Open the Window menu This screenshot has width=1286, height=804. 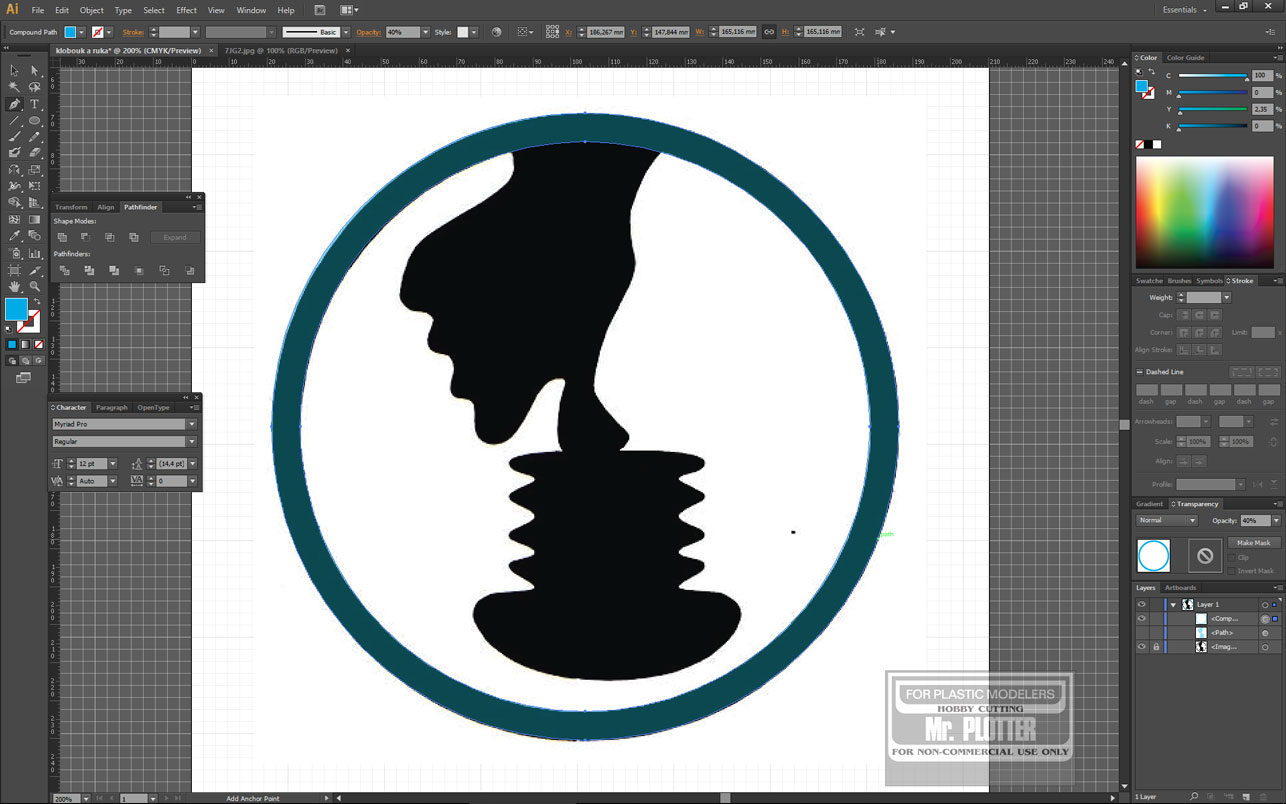point(251,10)
